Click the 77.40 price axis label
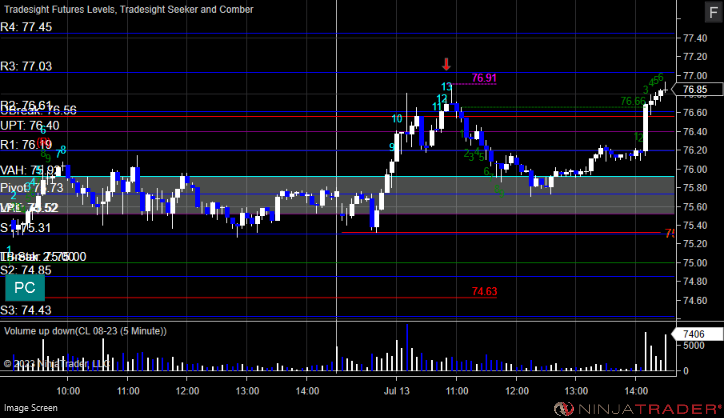 tap(695, 38)
